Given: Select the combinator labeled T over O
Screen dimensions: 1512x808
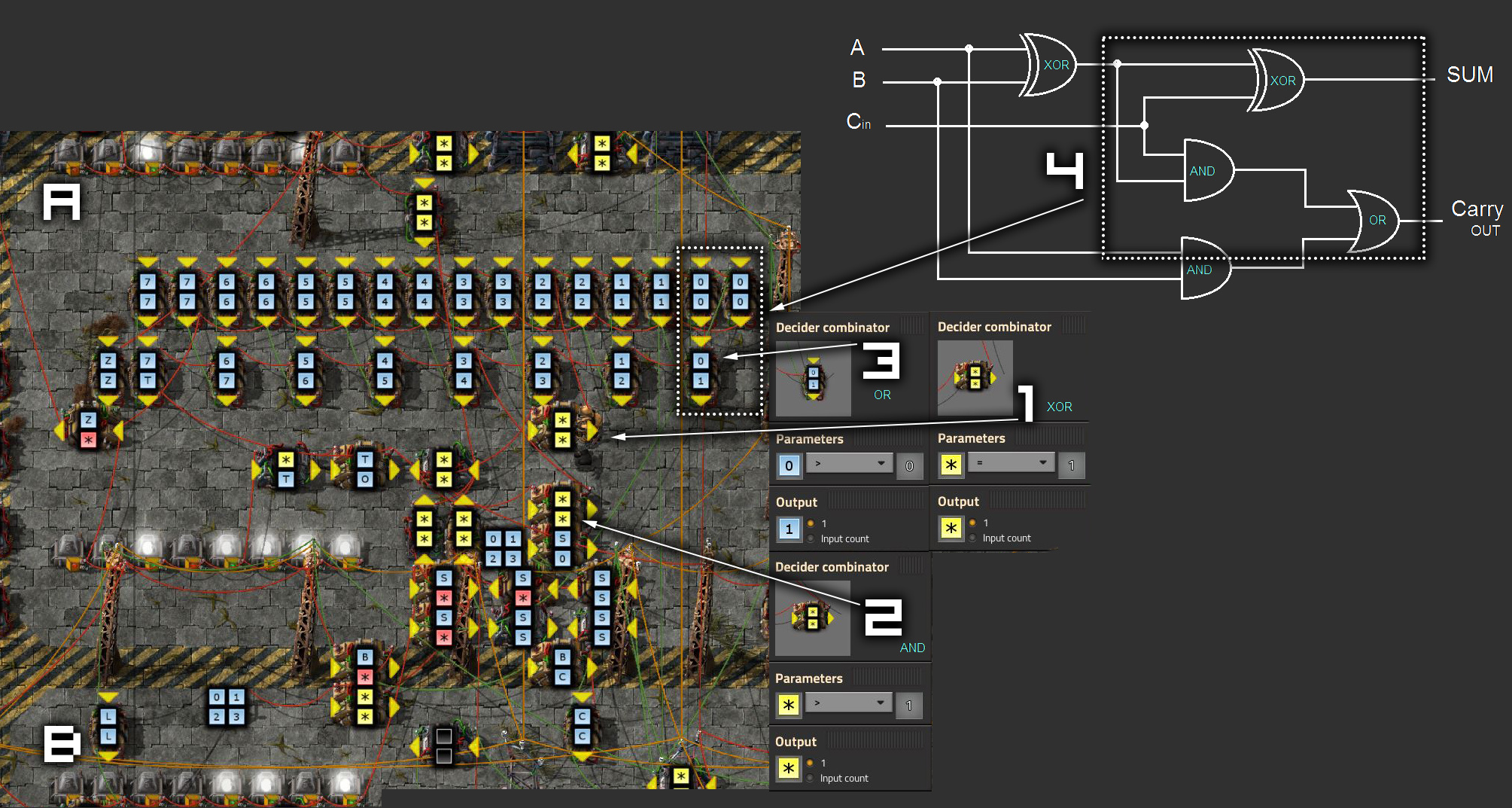Looking at the screenshot, I should 365,469.
